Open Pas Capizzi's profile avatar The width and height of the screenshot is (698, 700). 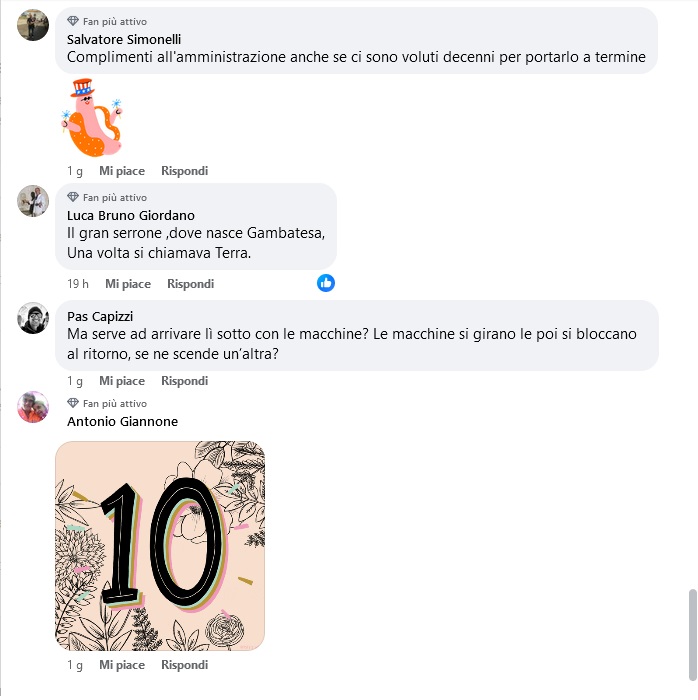[33, 318]
